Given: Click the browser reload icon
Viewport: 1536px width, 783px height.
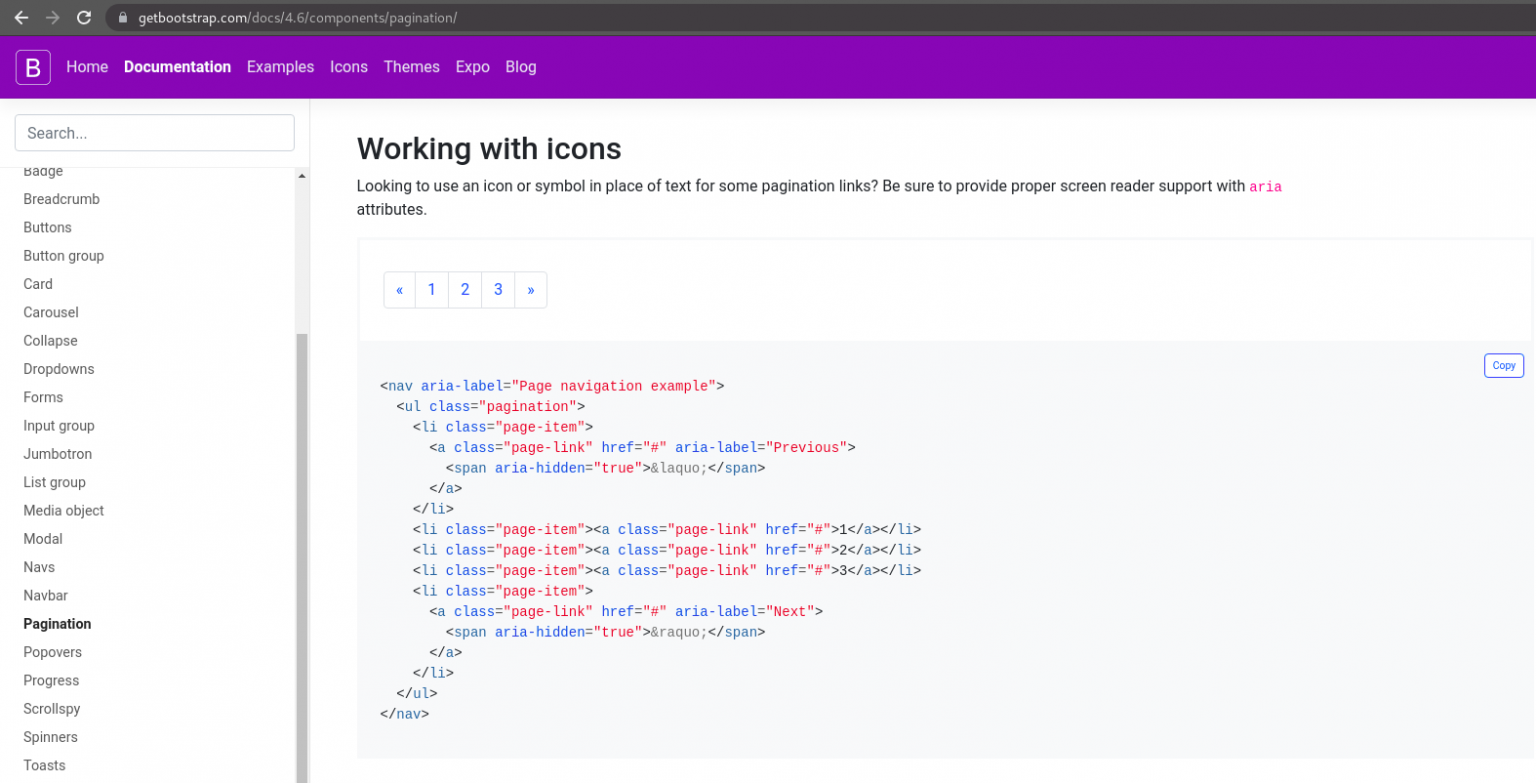Looking at the screenshot, I should (x=84, y=17).
